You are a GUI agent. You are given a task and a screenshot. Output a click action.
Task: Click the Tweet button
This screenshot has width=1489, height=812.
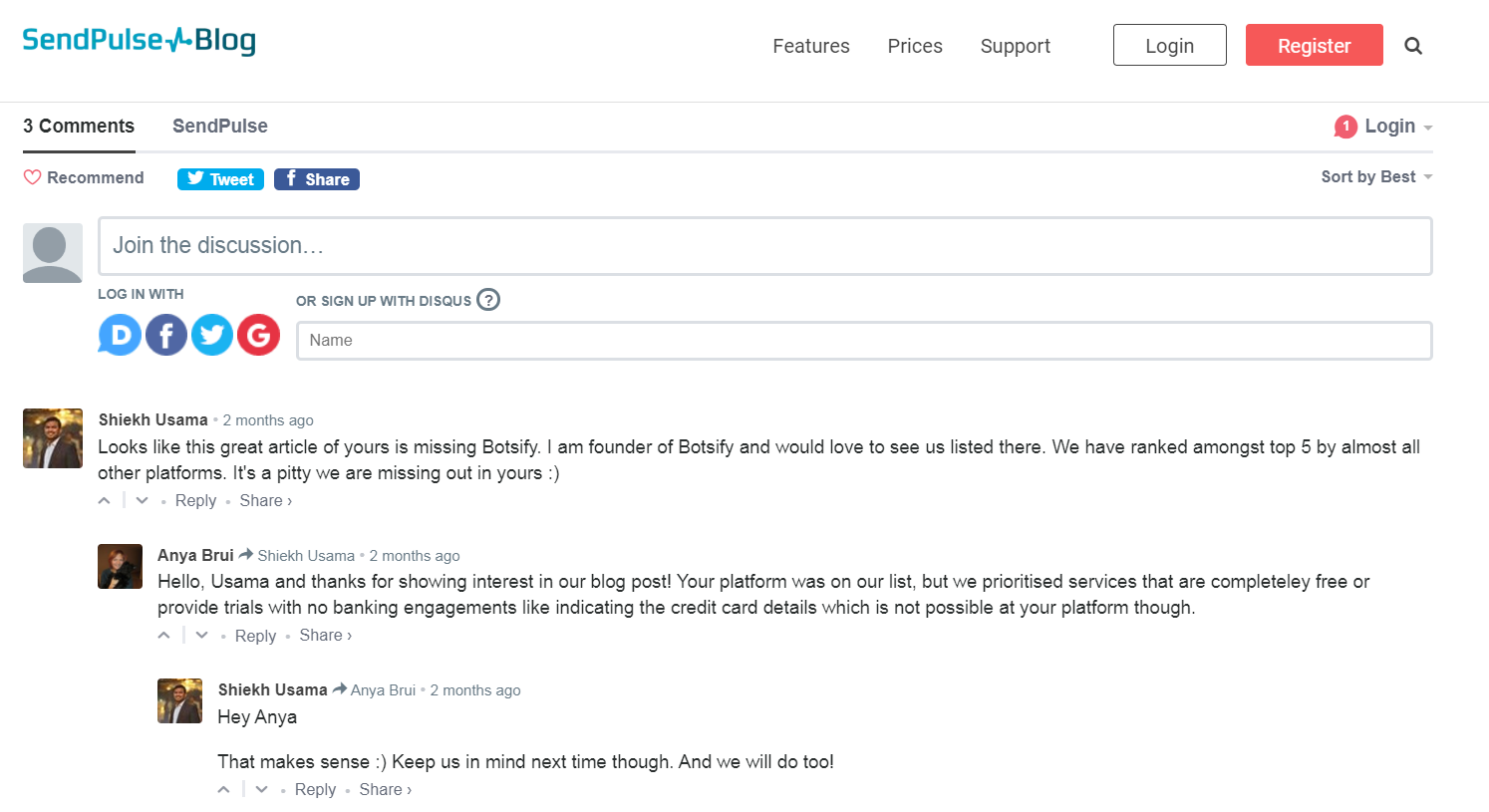(220, 179)
